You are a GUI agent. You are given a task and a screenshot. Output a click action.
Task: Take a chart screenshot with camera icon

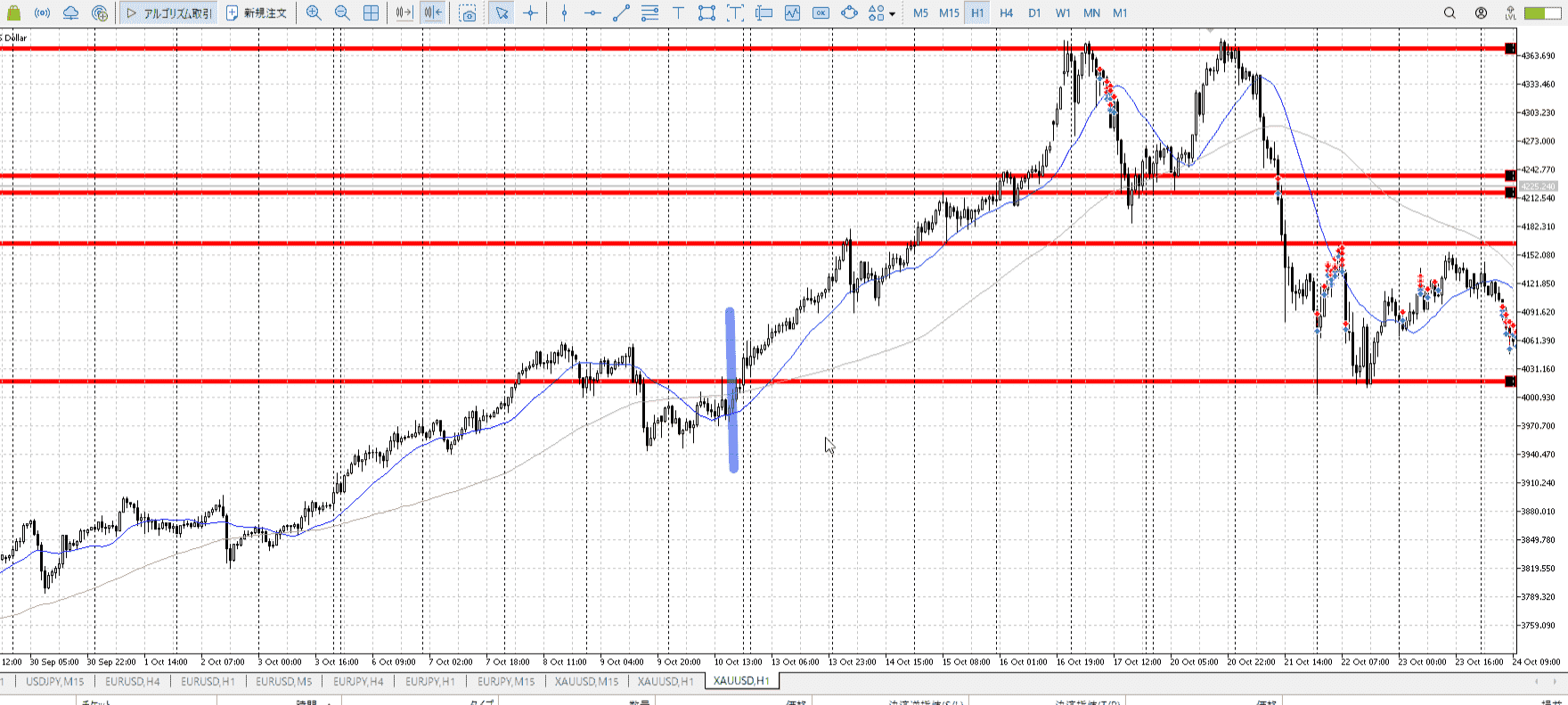(x=468, y=13)
